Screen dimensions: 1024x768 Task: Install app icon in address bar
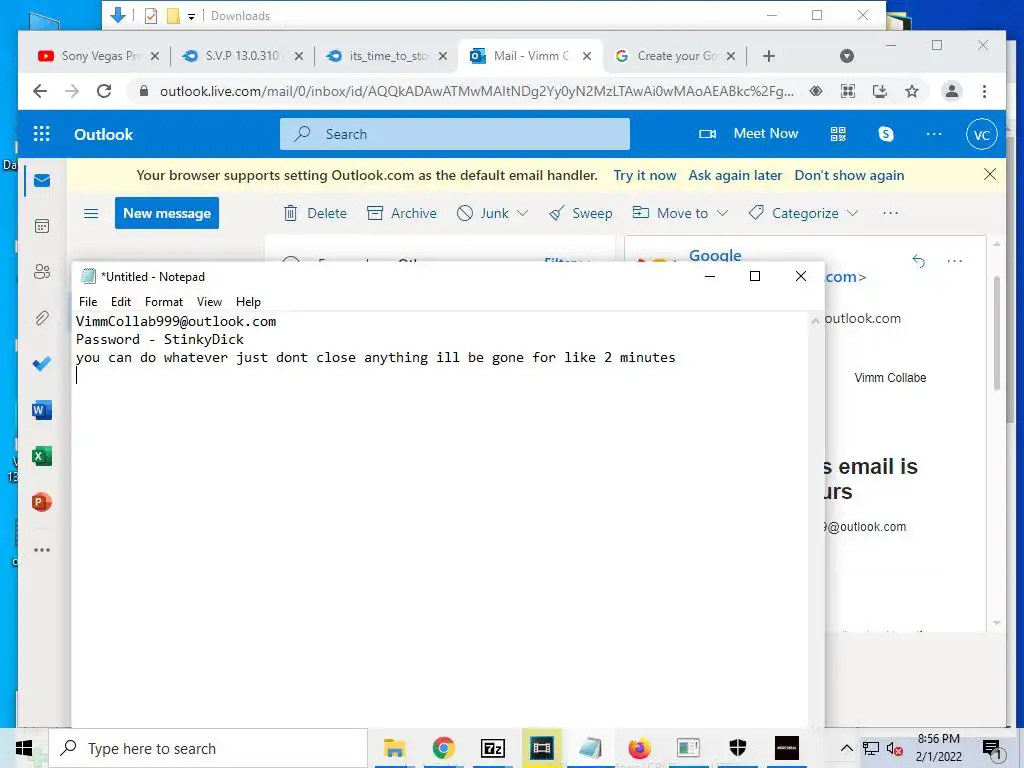point(880,91)
